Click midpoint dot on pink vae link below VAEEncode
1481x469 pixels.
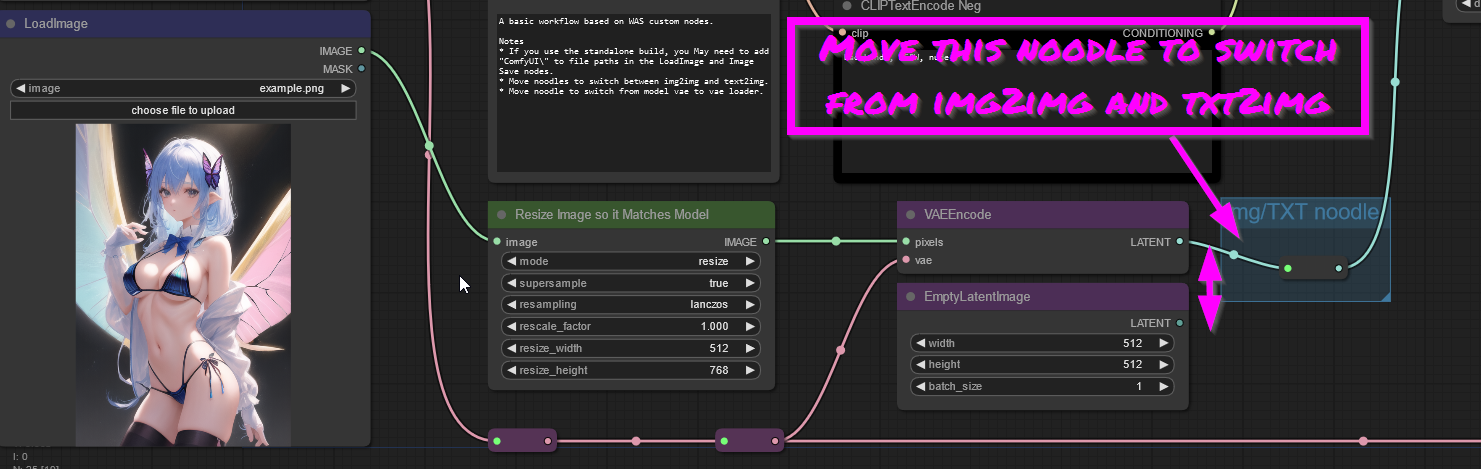tap(840, 349)
